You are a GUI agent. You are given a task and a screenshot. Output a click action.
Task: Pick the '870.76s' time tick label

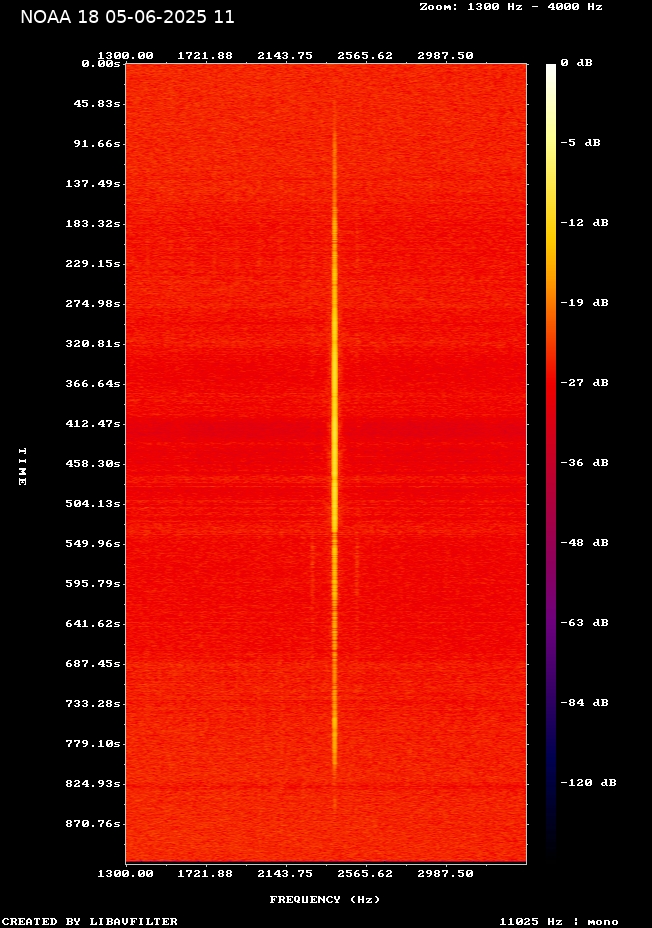93,824
